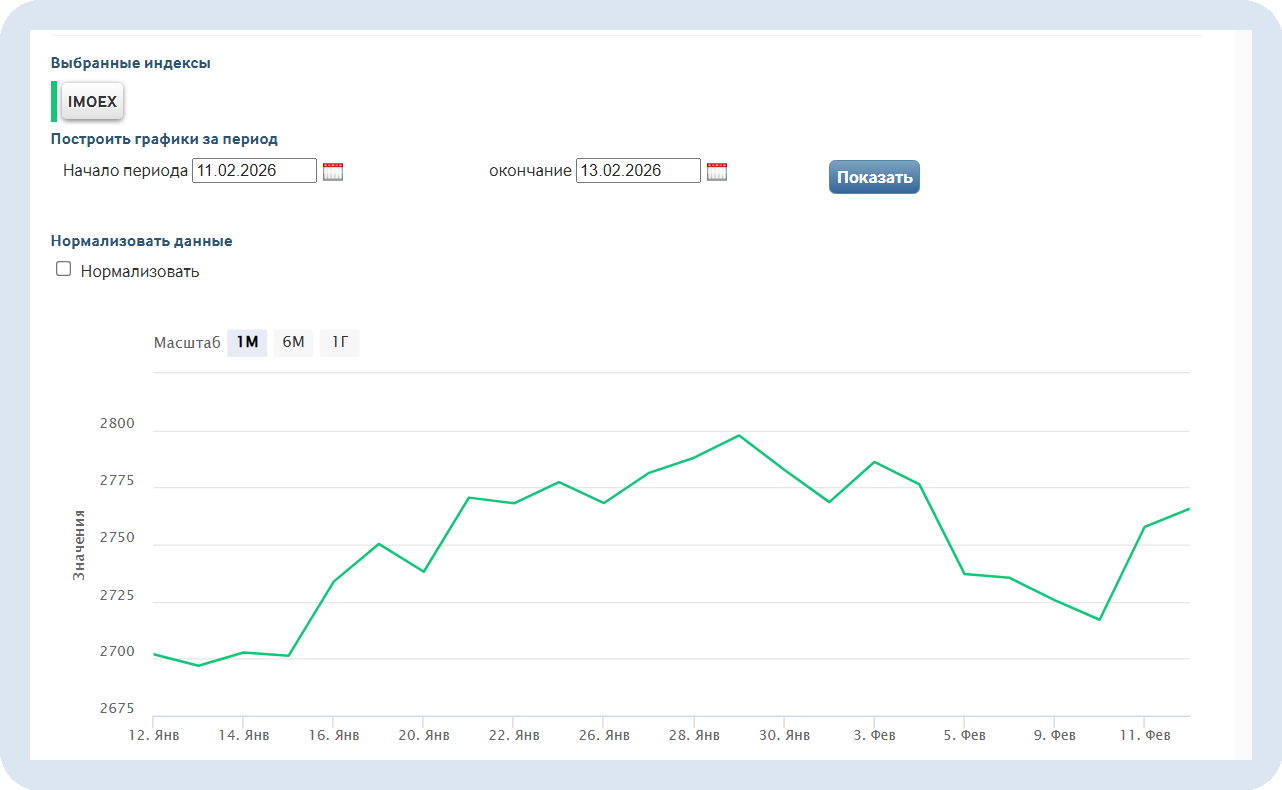
Task: Click the Показать button
Action: tap(874, 177)
